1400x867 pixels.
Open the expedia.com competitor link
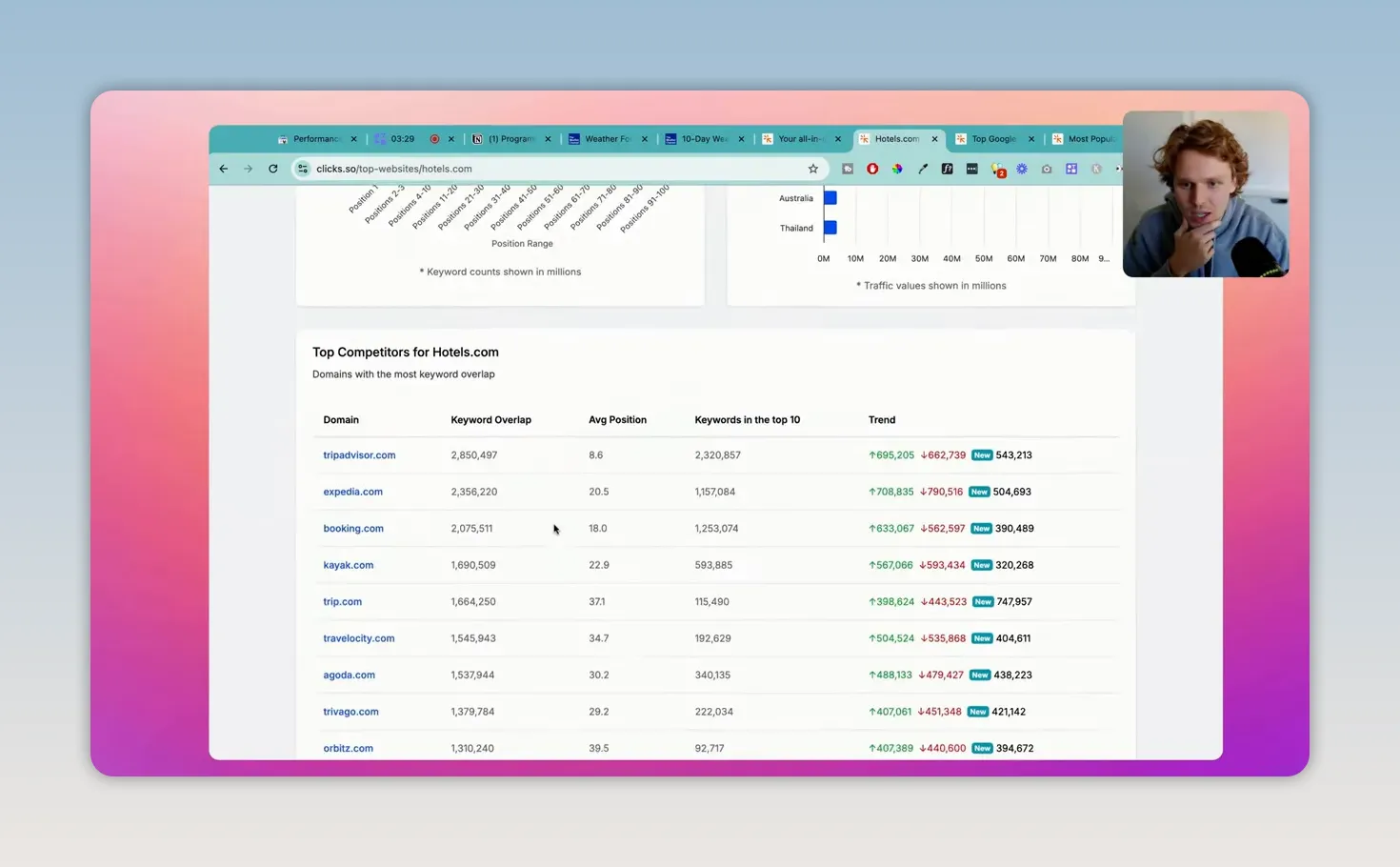pos(352,492)
